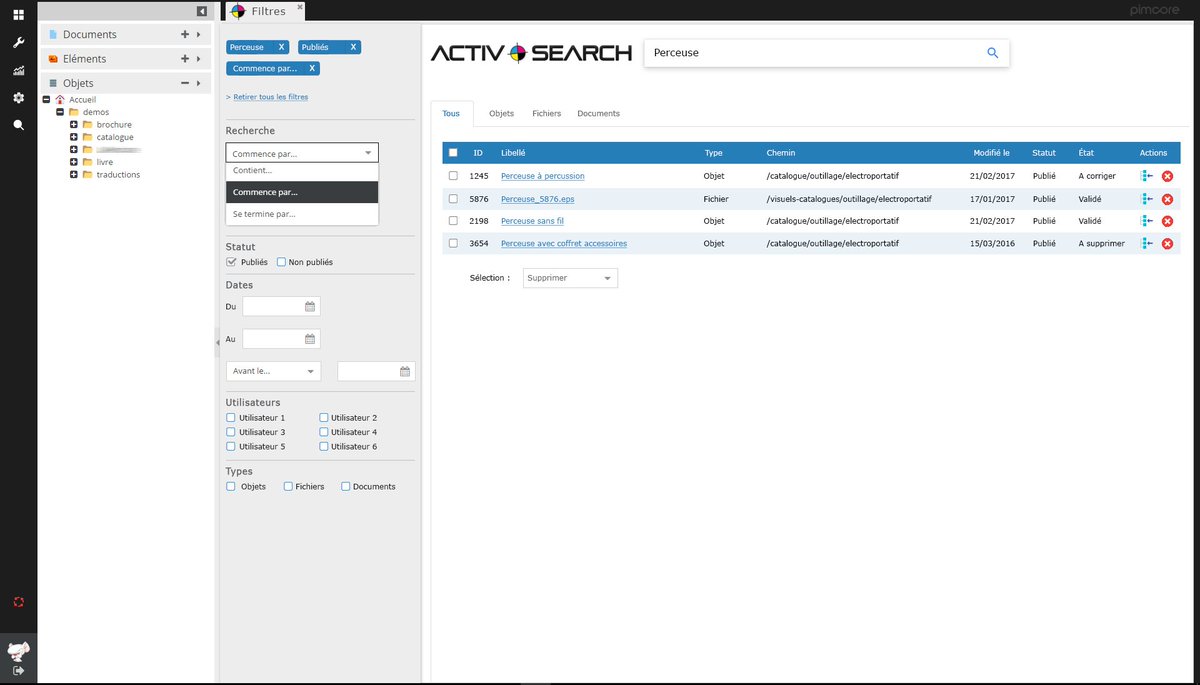Open Perceuse à percussion link

click(x=543, y=176)
